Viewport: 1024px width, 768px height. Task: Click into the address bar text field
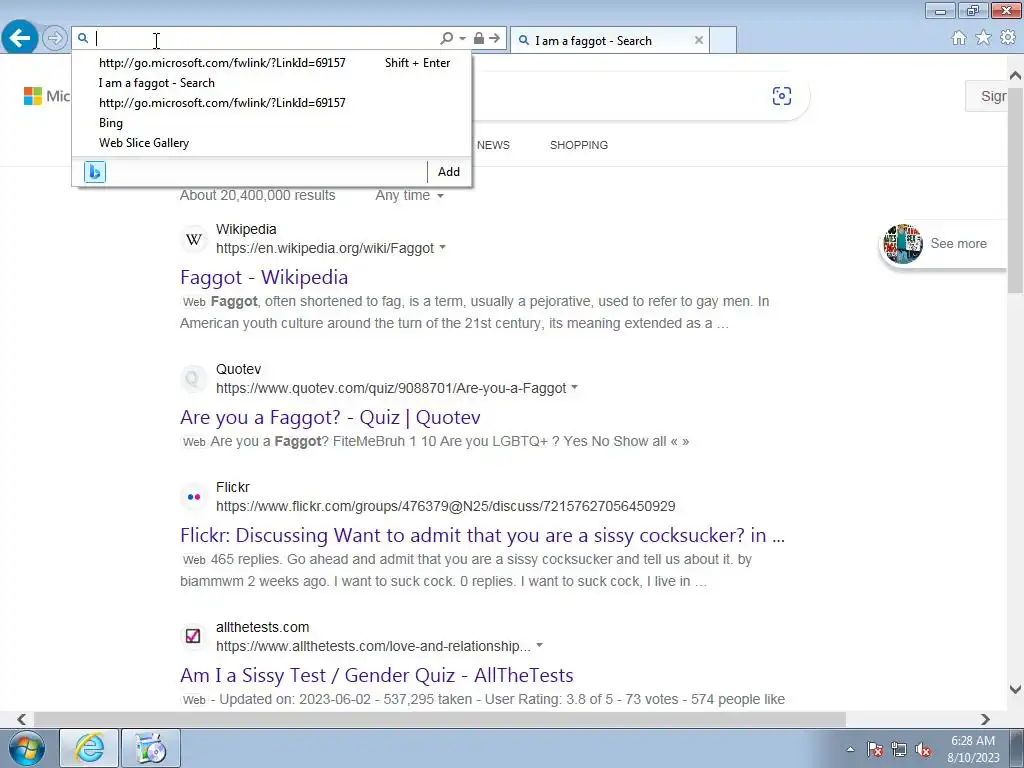264,39
